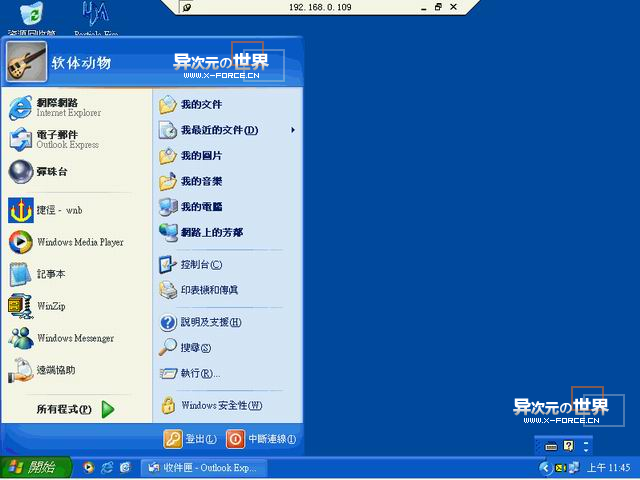Click the 登出 log off button
Viewport: 640px width, 480px height.
point(190,439)
